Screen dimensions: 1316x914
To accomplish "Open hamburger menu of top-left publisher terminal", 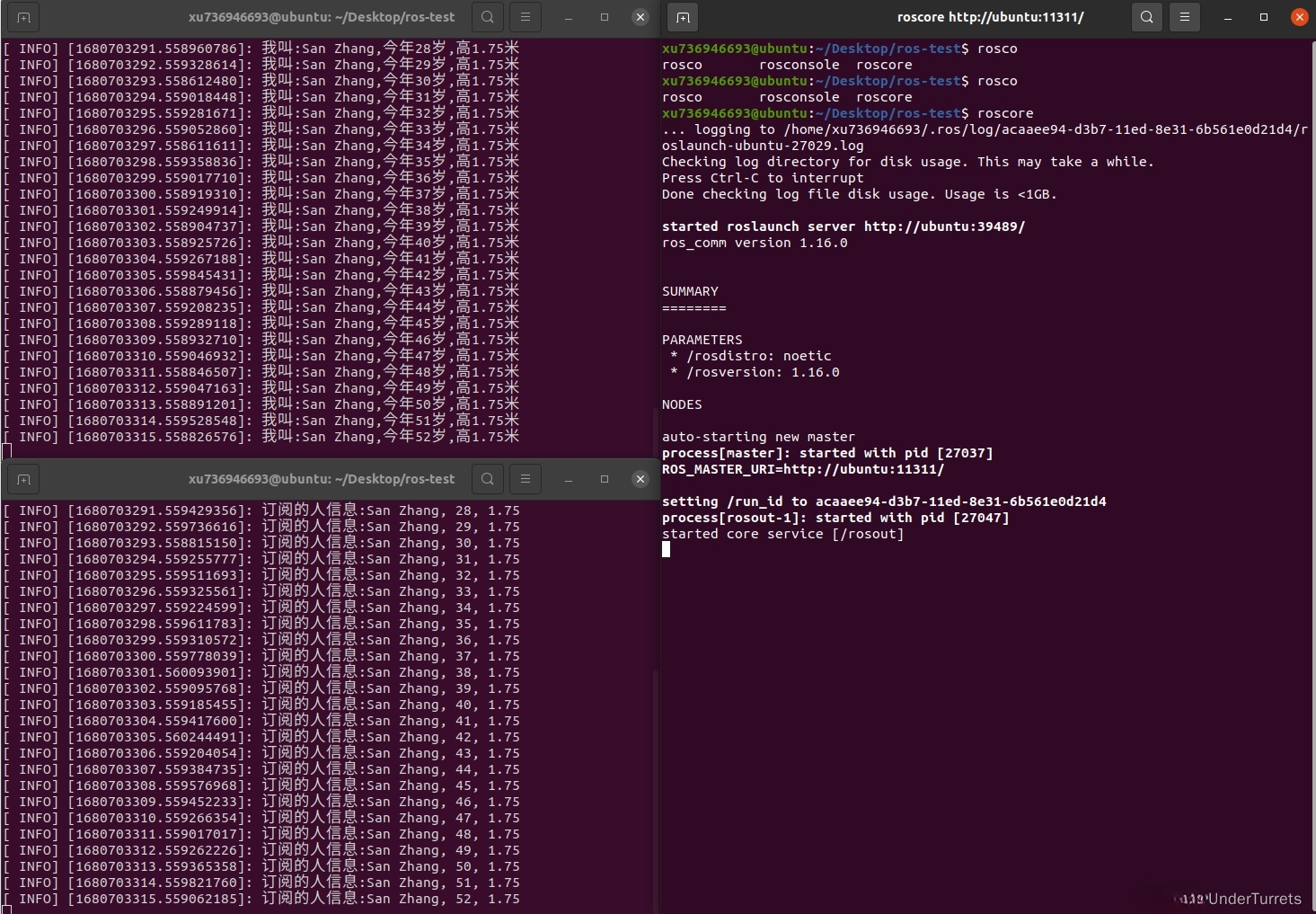I will pyautogui.click(x=526, y=17).
